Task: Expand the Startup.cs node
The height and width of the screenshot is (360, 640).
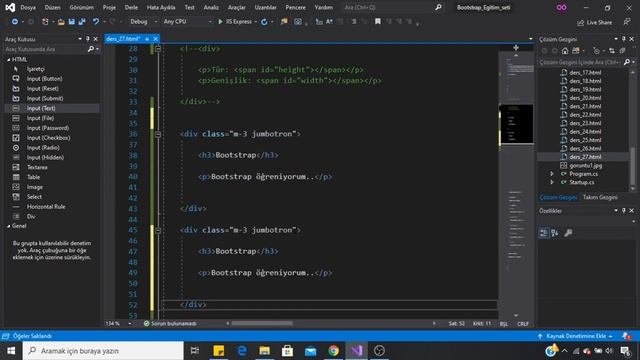Action: pyautogui.click(x=552, y=182)
